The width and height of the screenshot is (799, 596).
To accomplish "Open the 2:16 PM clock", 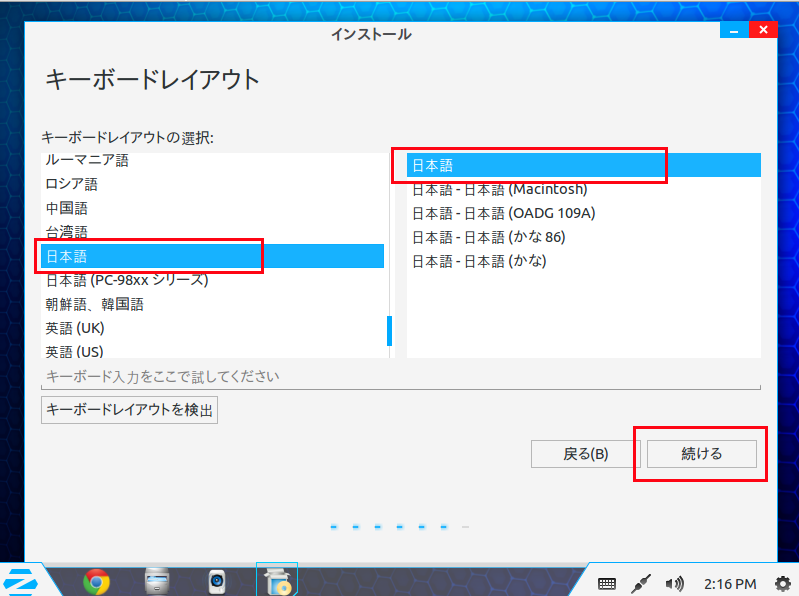I will point(730,584).
